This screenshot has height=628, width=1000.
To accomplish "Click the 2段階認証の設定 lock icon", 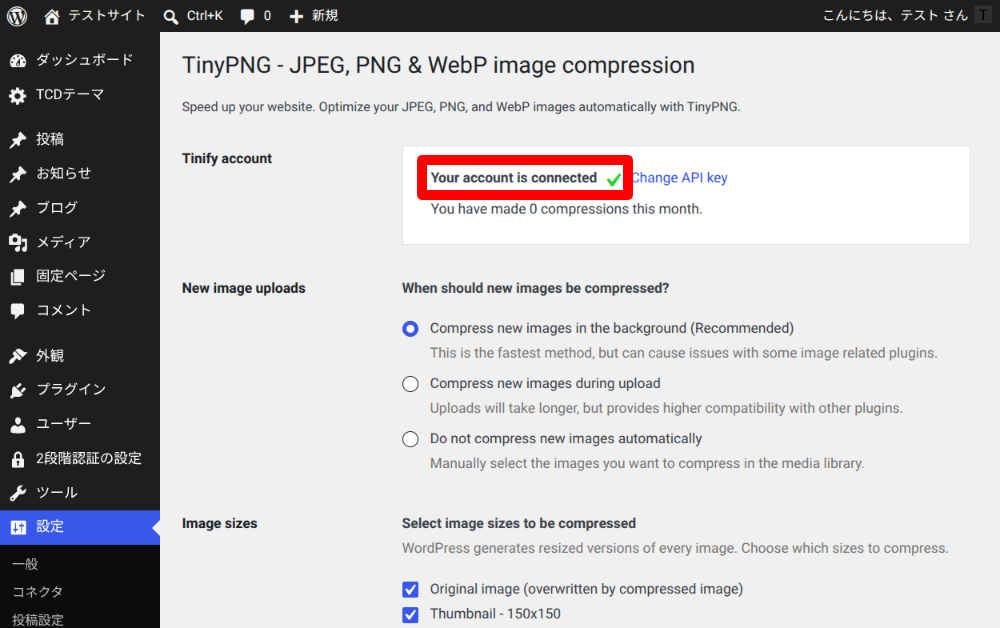I will tap(18, 459).
